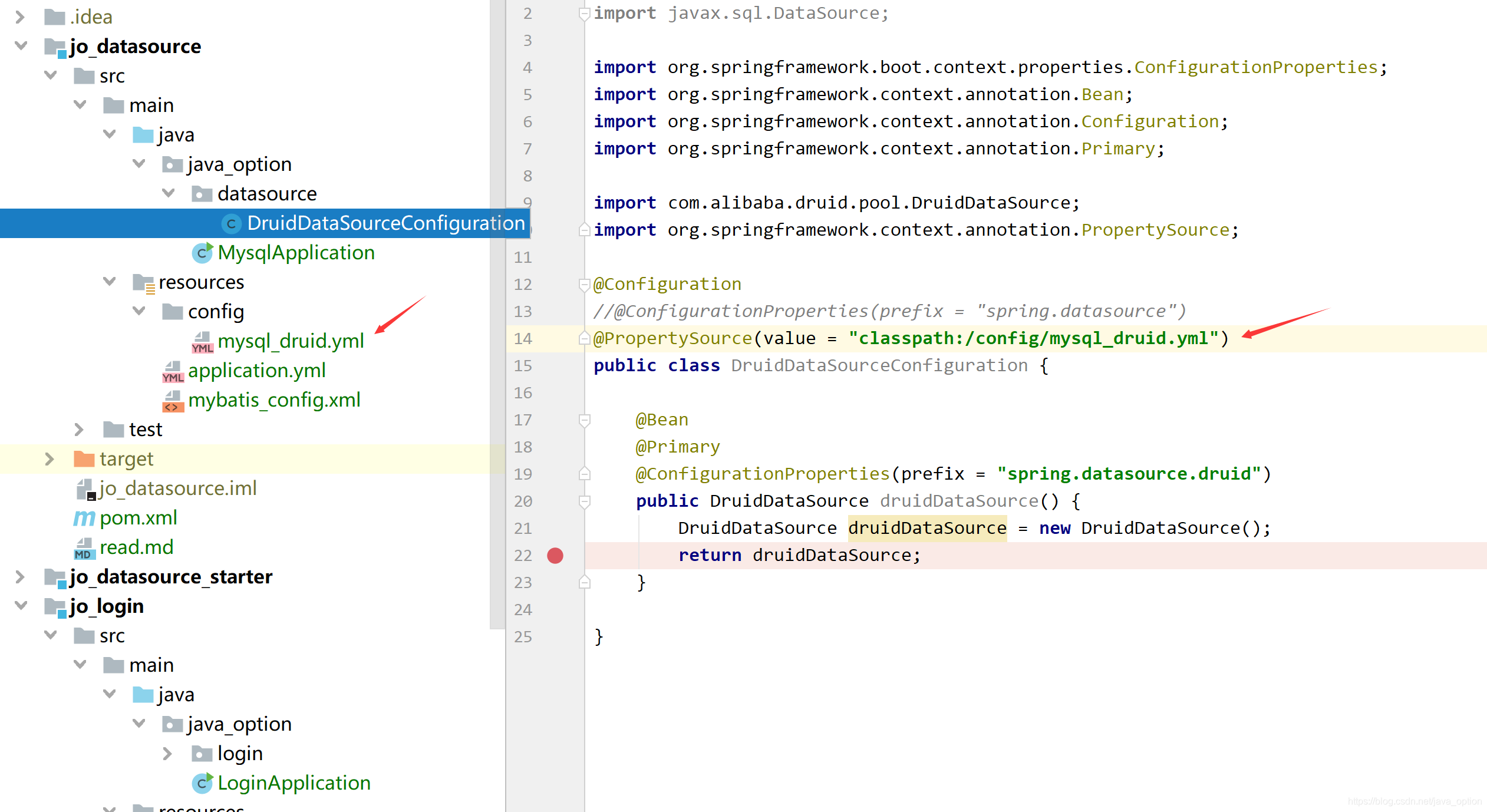Click the project tree vertical scrollbar

497,315
